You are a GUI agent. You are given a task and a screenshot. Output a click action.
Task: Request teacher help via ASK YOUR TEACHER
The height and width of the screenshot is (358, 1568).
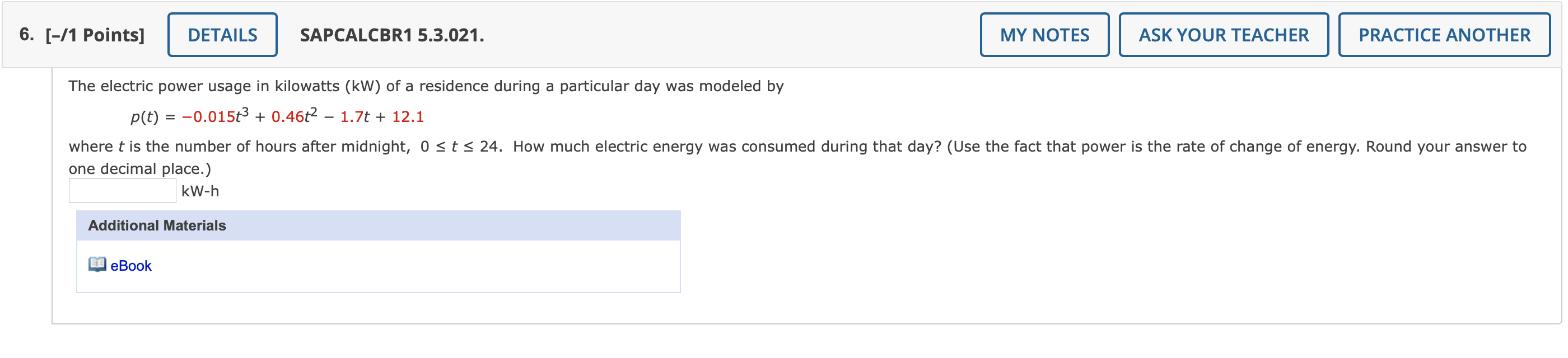click(x=1224, y=35)
